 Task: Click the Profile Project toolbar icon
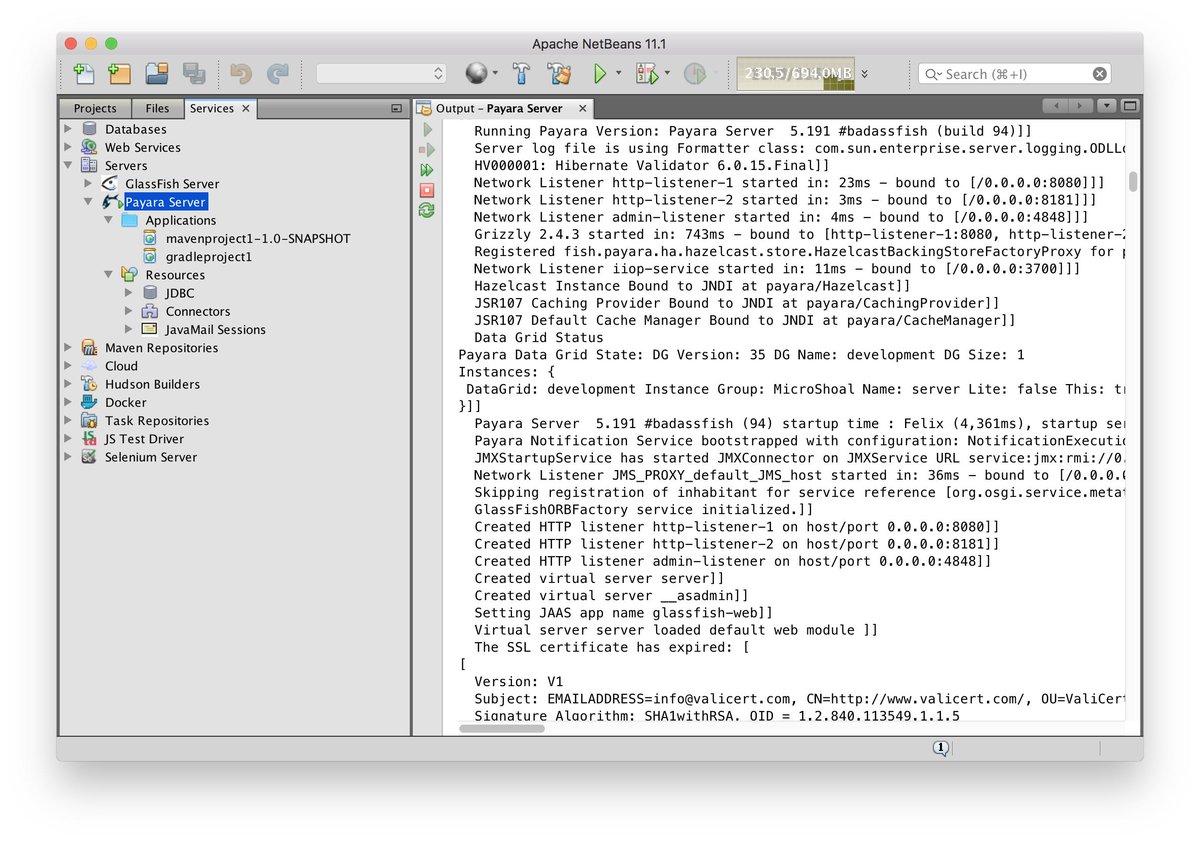(694, 73)
